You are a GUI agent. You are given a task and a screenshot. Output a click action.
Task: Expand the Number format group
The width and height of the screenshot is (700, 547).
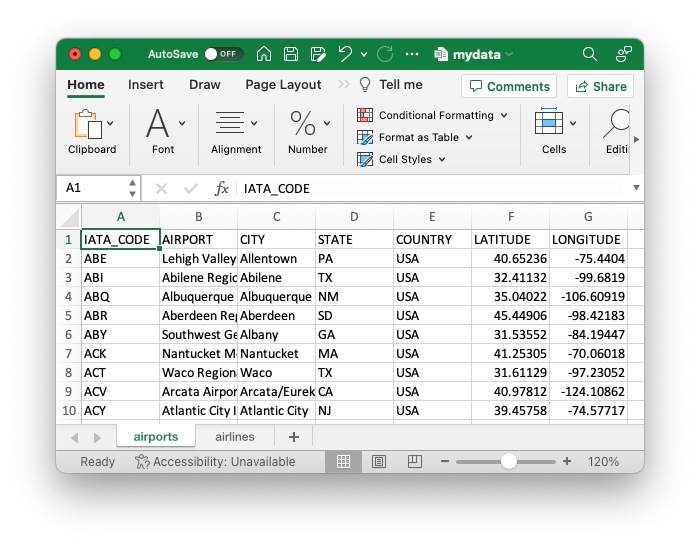(307, 132)
